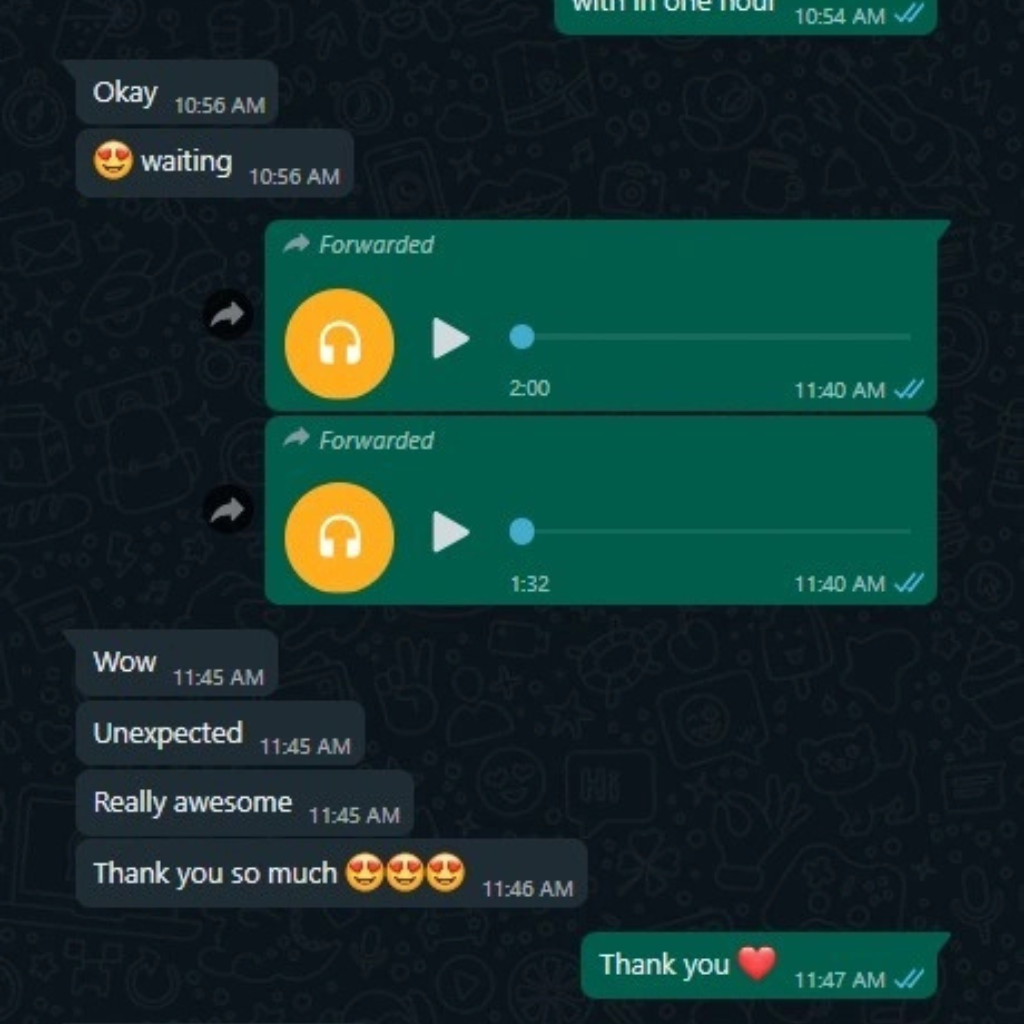Click the Forwarded arrow label on first audio
The height and width of the screenshot is (1024, 1024).
(x=359, y=245)
